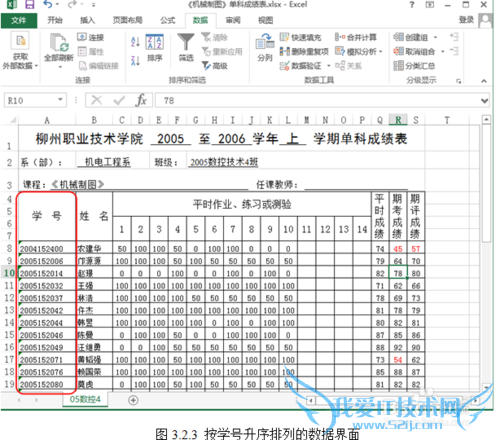The image size is (500, 440).
Task: Click the Help question mark icon
Action: tap(412, 4)
